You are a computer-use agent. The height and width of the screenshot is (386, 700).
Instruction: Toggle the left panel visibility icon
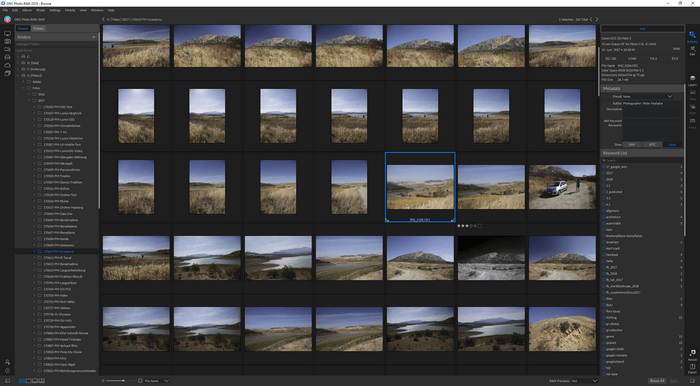[7, 381]
